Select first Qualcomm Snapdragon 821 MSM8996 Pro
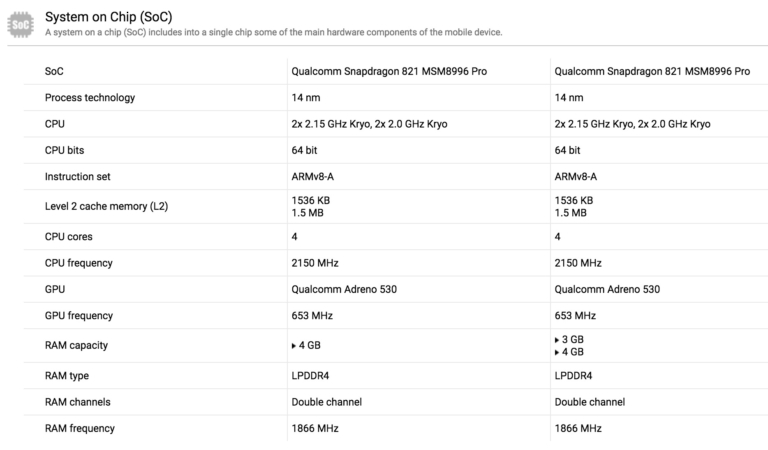The width and height of the screenshot is (768, 450). 388,72
